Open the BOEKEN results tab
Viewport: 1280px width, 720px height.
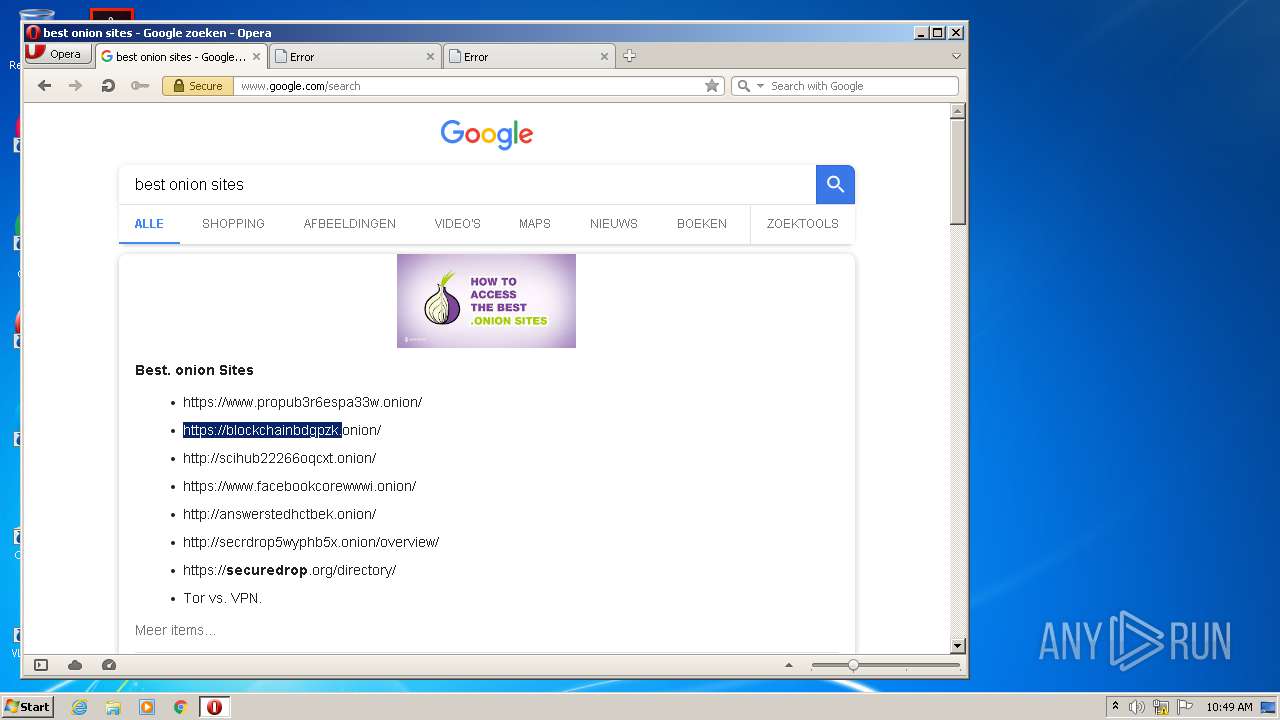coord(701,224)
